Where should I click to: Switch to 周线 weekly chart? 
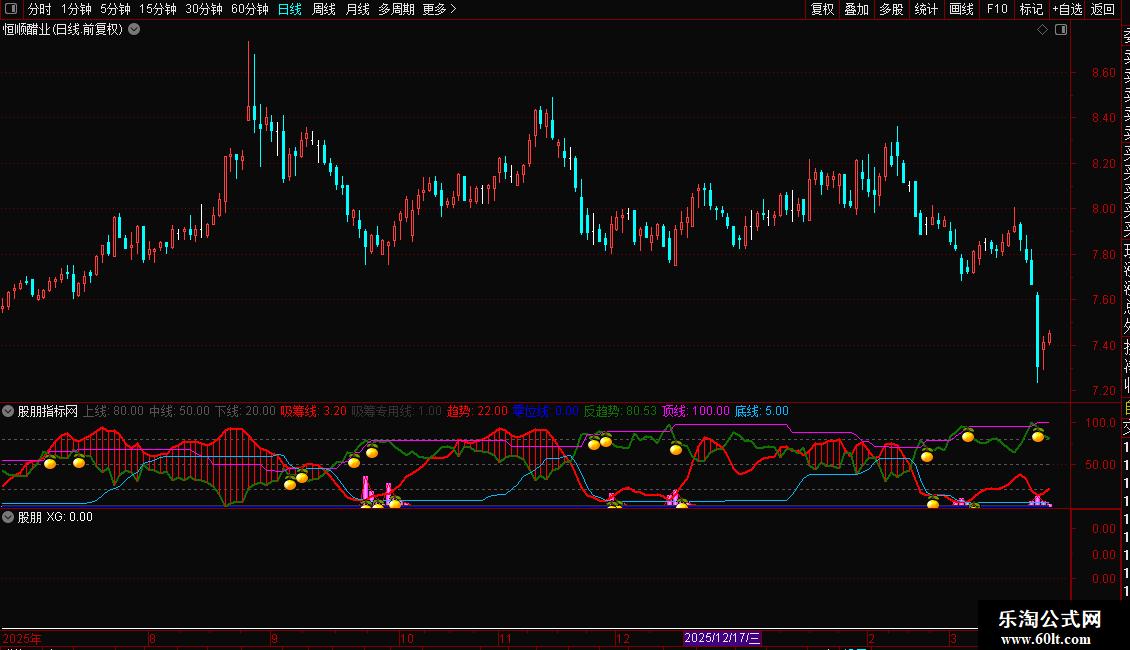324,9
